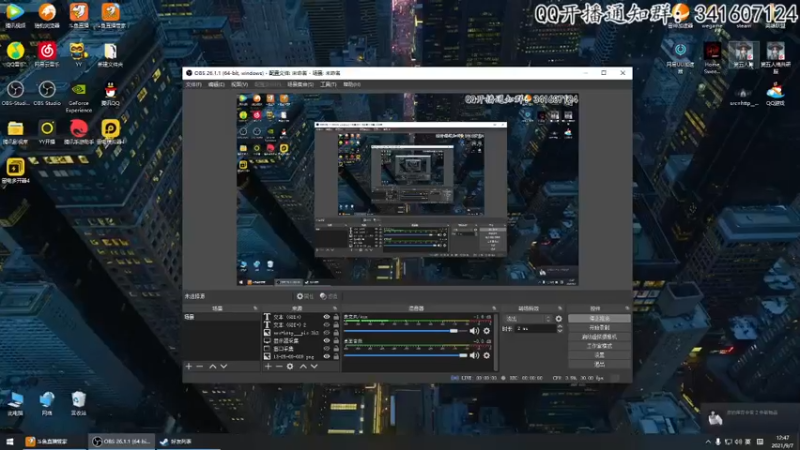Click the Start Virtual Camera button
Image resolution: width=800 pixels, height=450 pixels.
tap(599, 337)
